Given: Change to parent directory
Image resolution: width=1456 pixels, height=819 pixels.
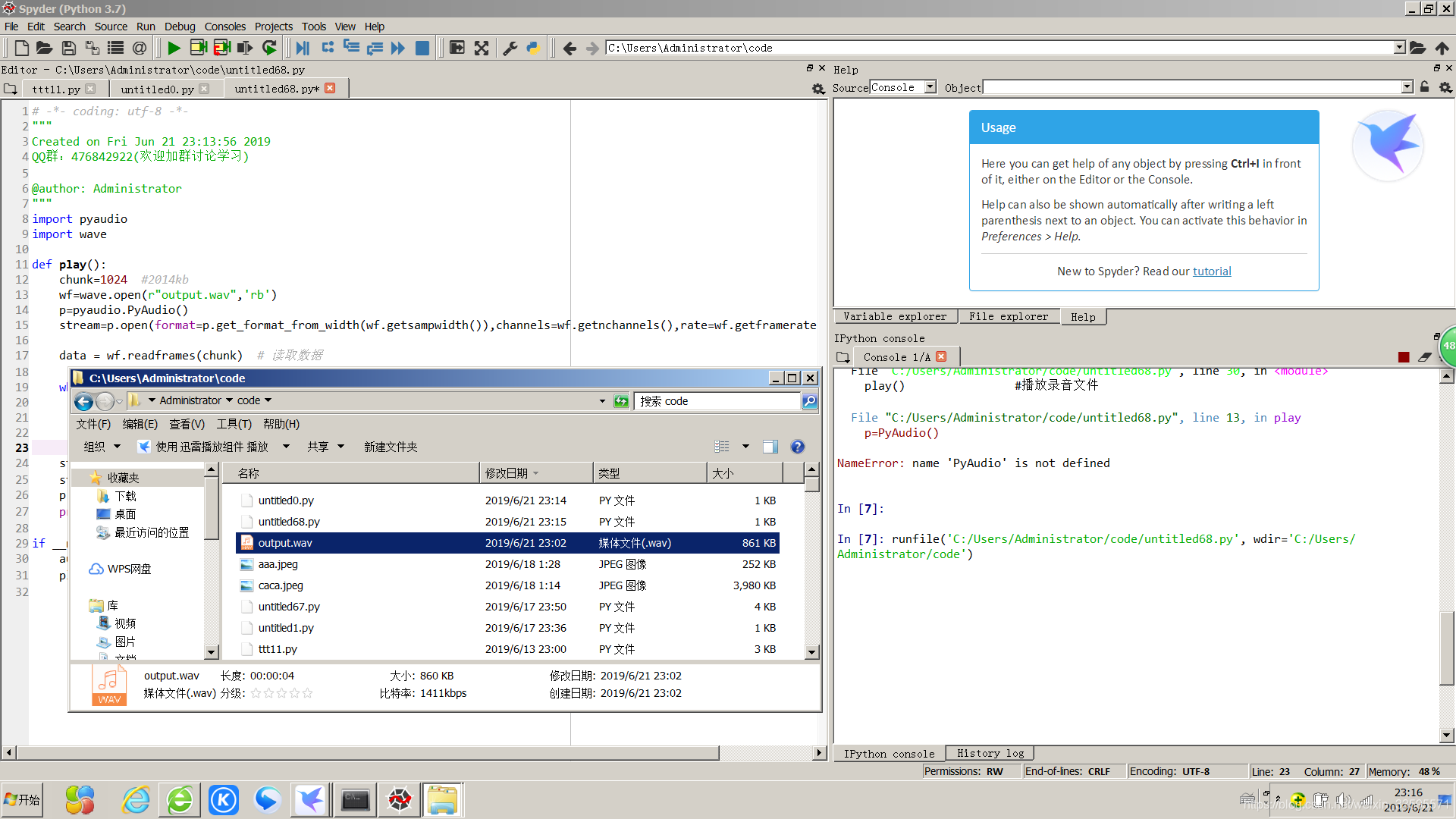Looking at the screenshot, I should 1442,48.
